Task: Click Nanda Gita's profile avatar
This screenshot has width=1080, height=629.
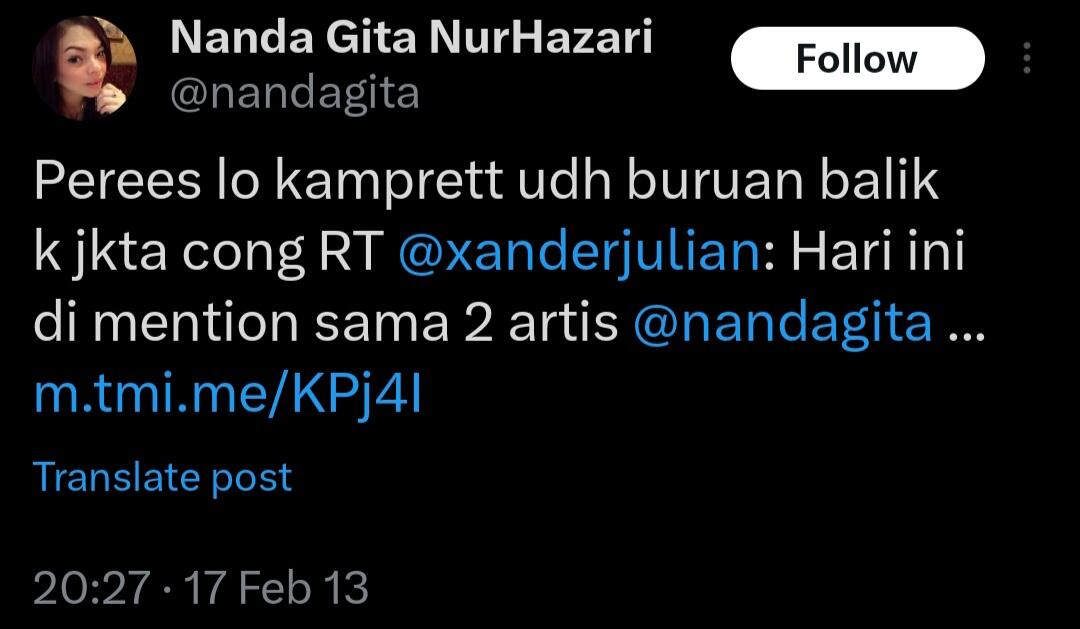Action: [84, 68]
